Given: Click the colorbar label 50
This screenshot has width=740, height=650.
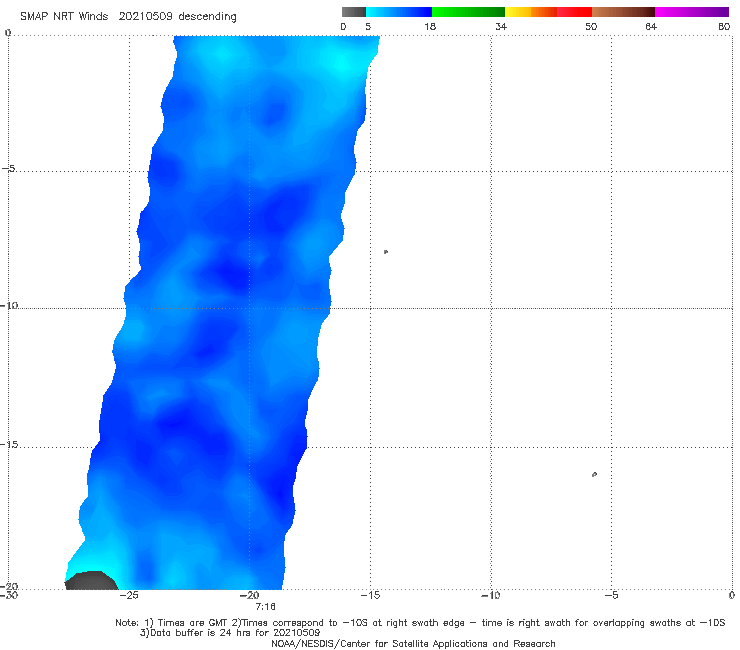Looking at the screenshot, I should (x=591, y=26).
